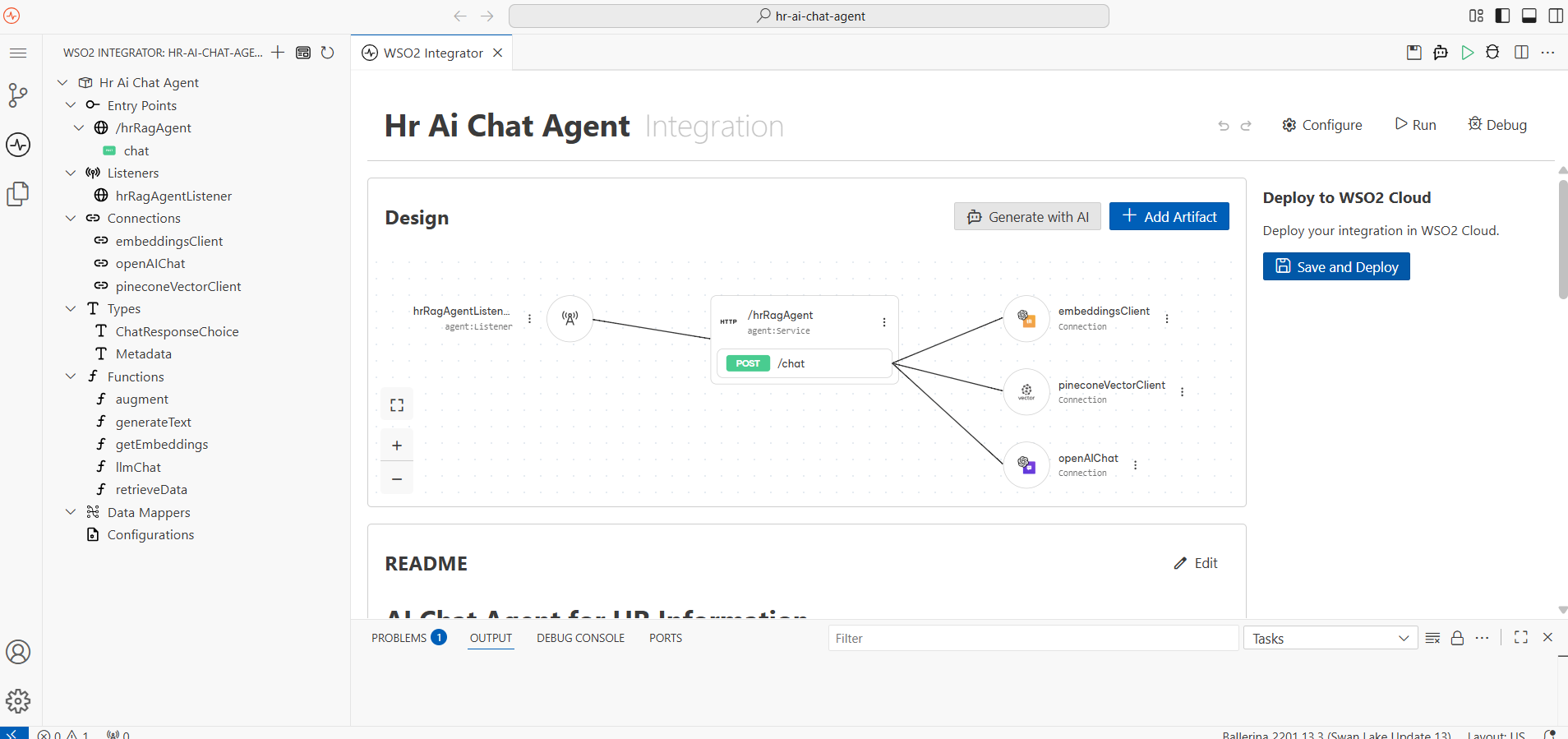The image size is (1568, 739).
Task: Click the Add Artifact button
Action: [1169, 216]
